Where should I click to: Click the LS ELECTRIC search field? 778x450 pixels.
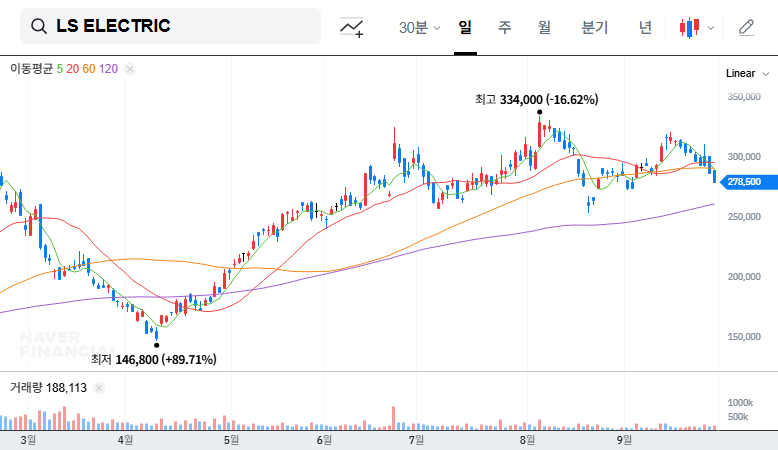(x=170, y=26)
